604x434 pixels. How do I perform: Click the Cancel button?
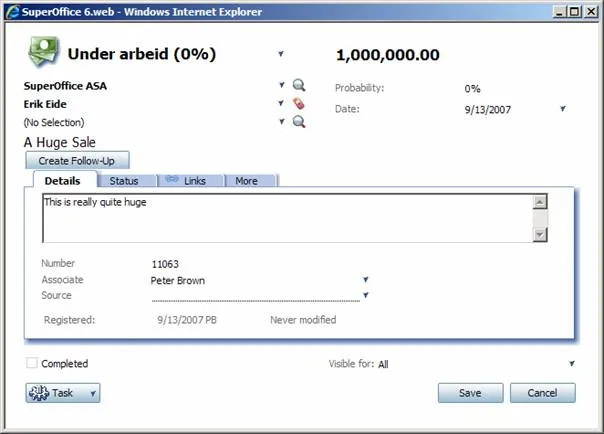(x=542, y=393)
